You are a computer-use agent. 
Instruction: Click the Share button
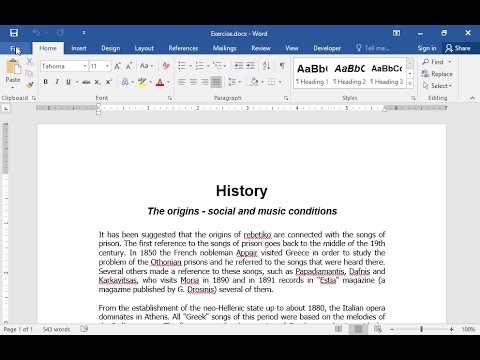click(458, 48)
